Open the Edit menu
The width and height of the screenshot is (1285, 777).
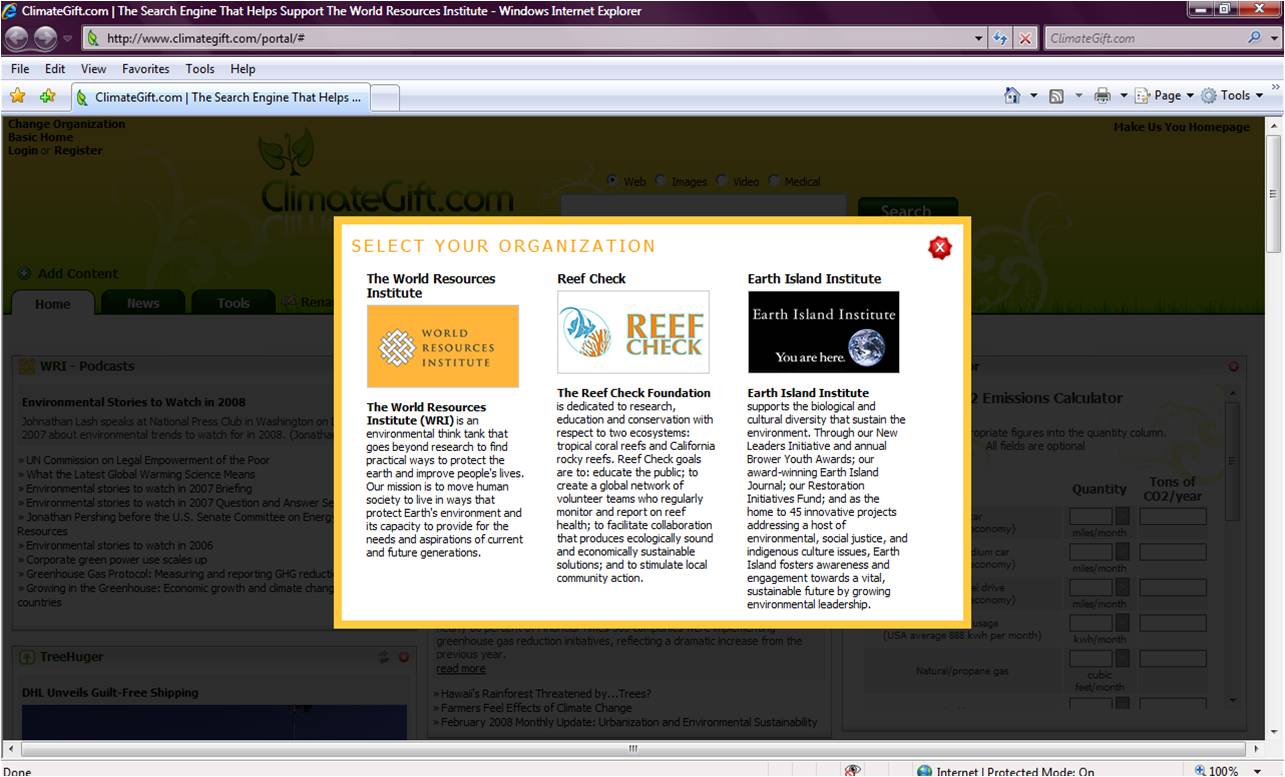point(55,69)
